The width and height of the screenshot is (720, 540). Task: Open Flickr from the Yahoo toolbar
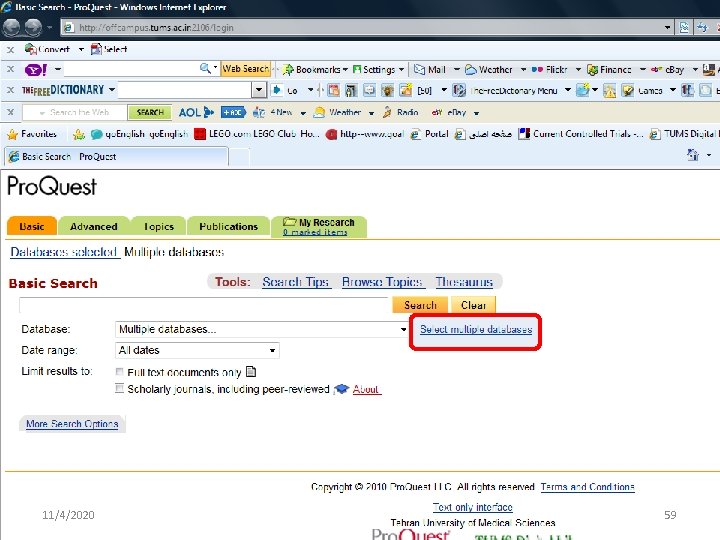550,70
